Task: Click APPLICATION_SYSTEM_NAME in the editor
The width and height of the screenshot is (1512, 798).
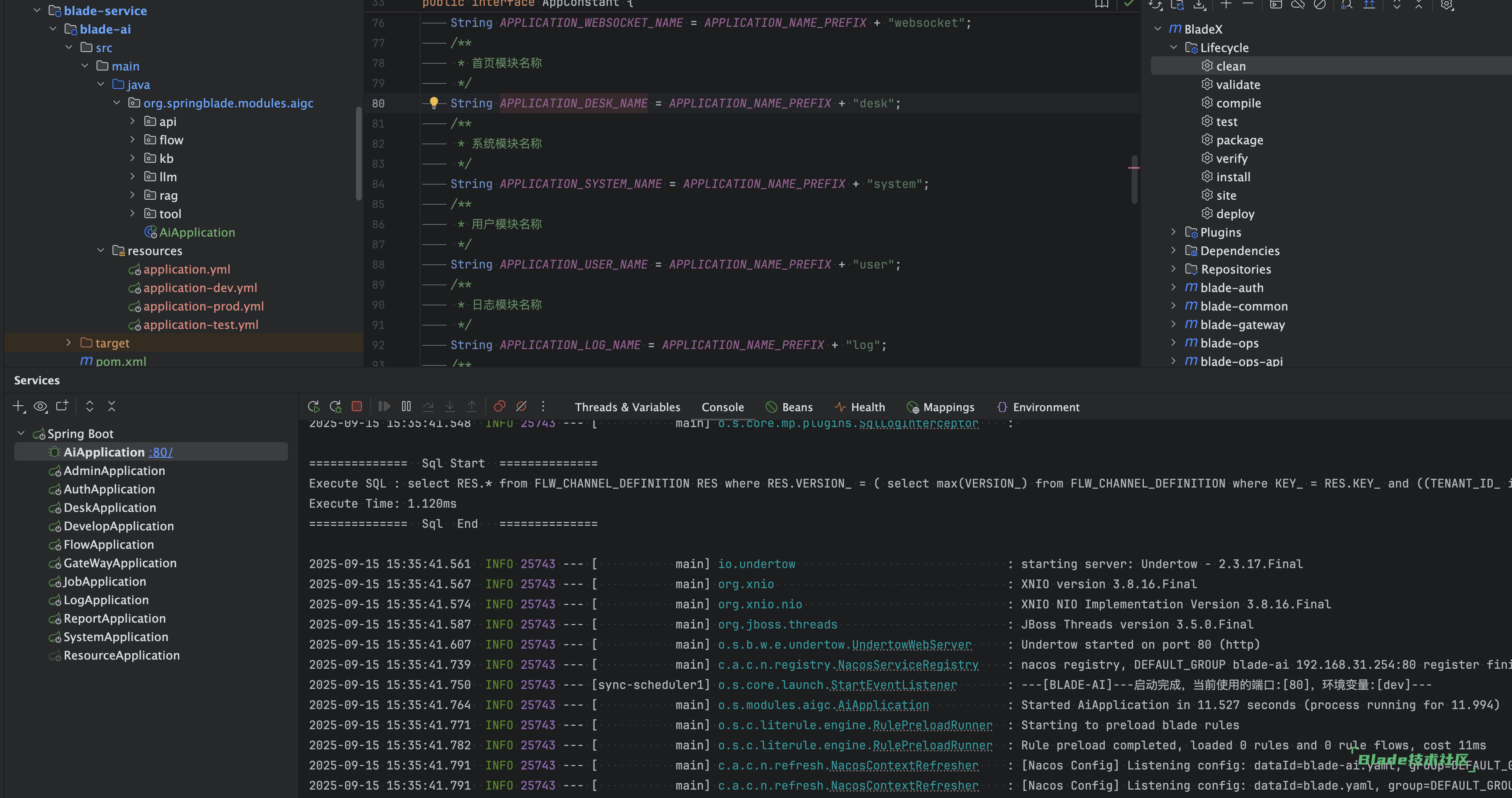Action: coord(581,184)
